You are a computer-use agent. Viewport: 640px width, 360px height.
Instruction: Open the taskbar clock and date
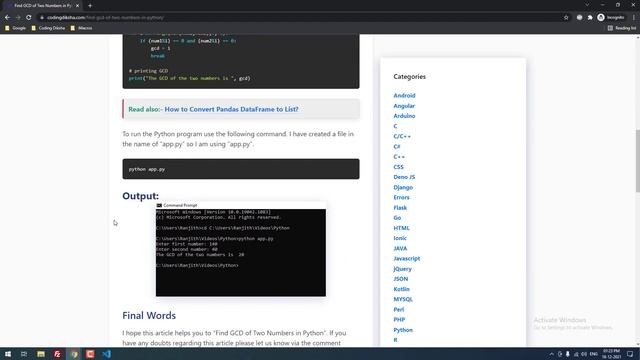[x=611, y=354]
